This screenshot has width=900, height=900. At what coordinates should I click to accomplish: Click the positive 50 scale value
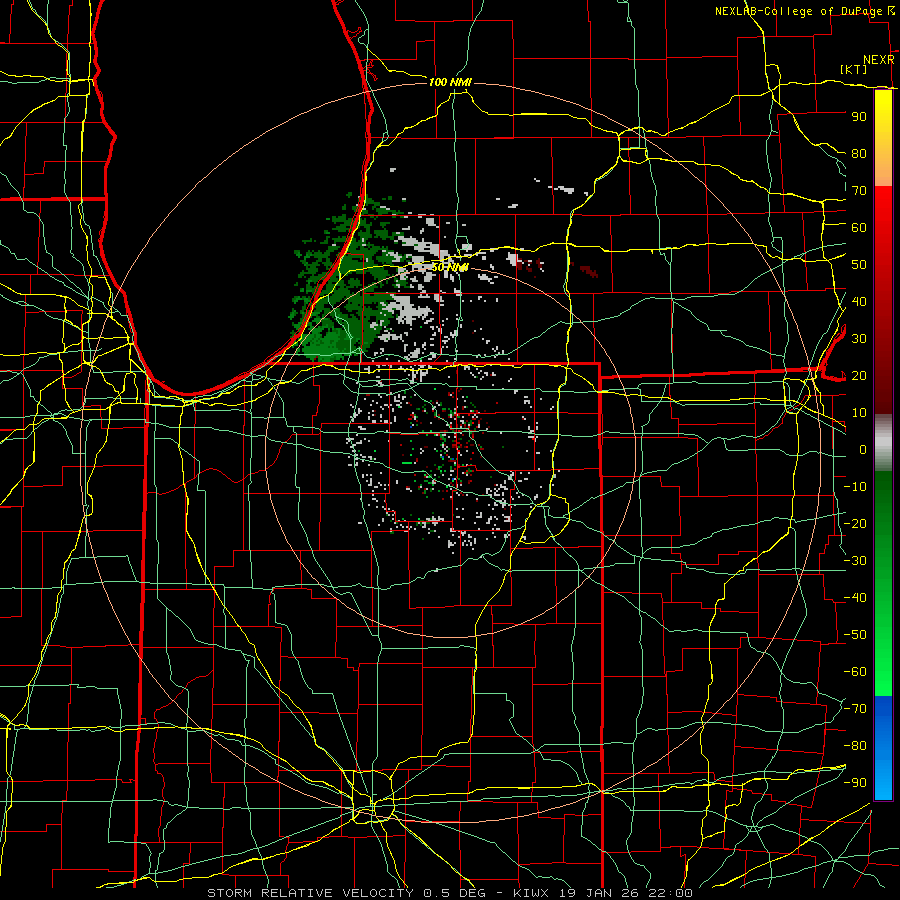click(x=859, y=265)
